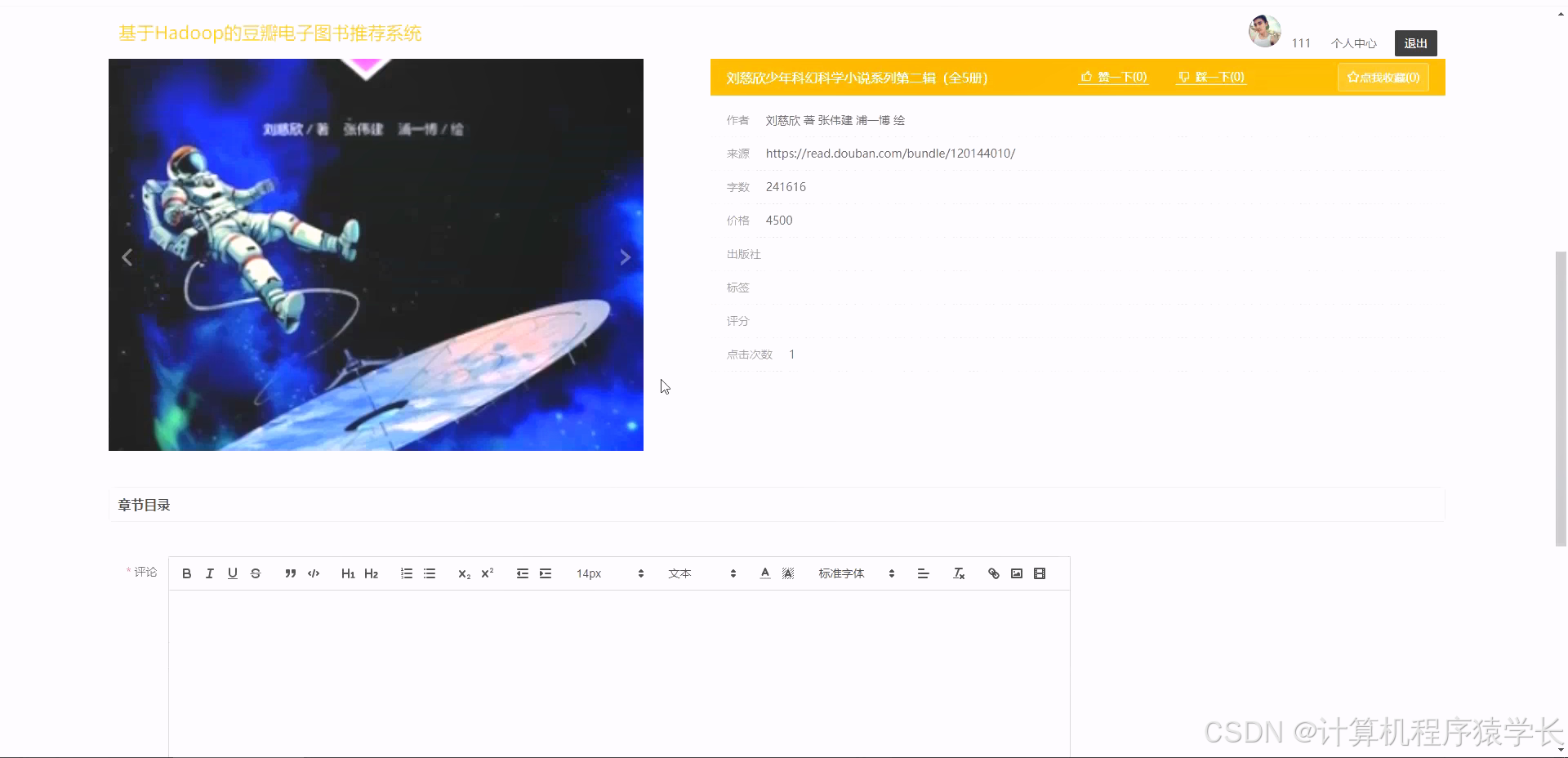
Task: Click the 退出 logout button
Action: (1416, 43)
